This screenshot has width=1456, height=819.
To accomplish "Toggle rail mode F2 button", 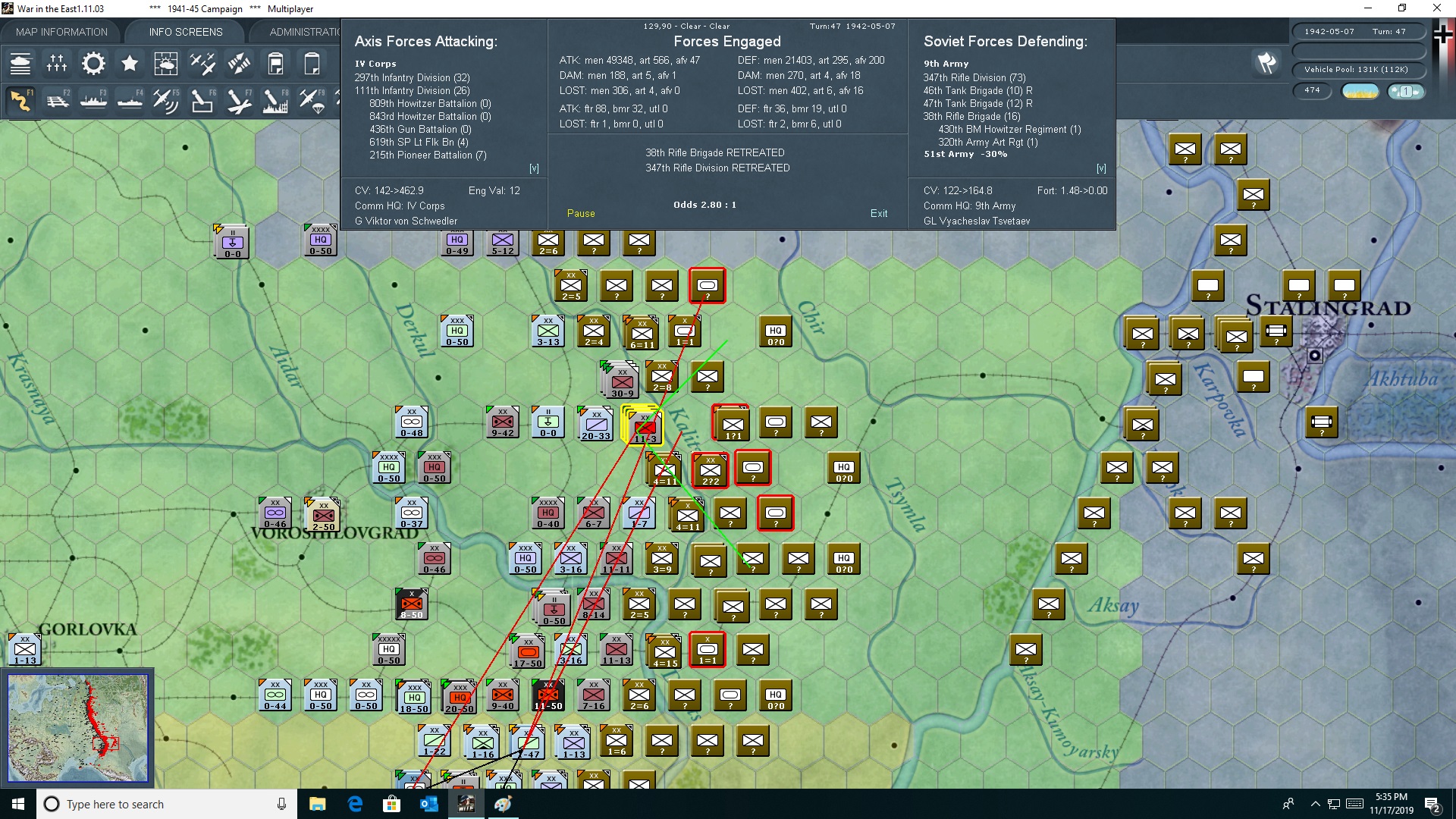I will point(57,101).
